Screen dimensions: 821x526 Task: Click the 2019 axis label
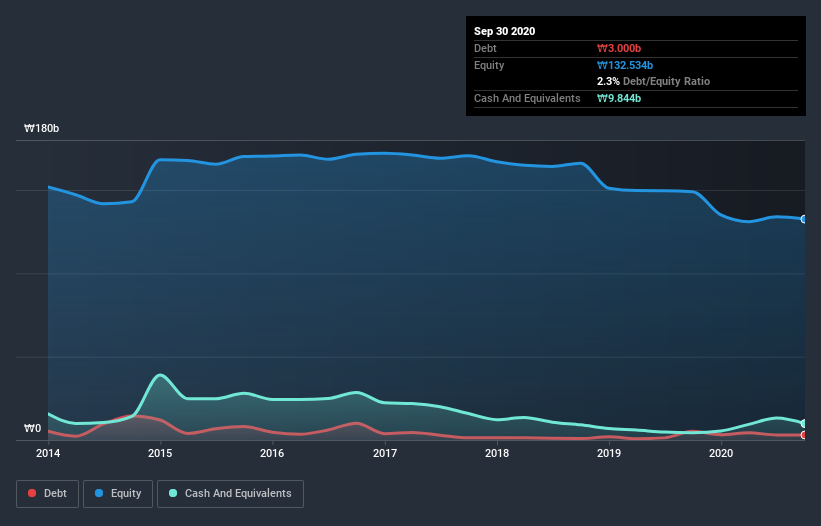(x=609, y=453)
